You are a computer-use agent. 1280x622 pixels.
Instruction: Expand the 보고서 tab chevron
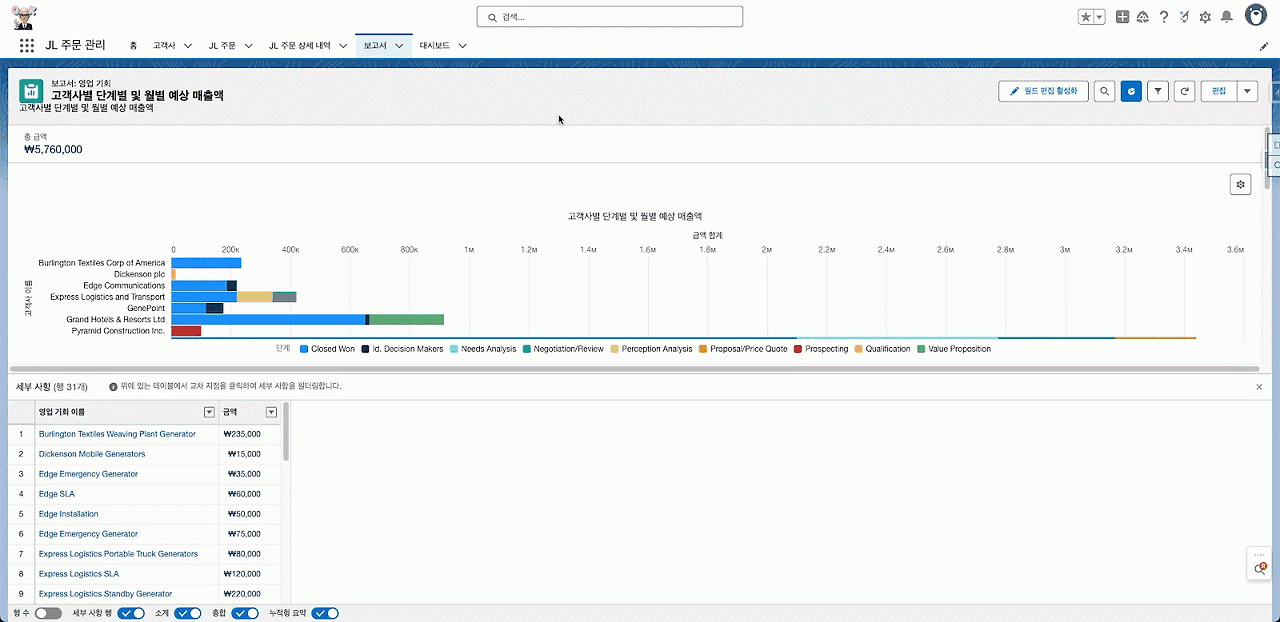tap(399, 46)
